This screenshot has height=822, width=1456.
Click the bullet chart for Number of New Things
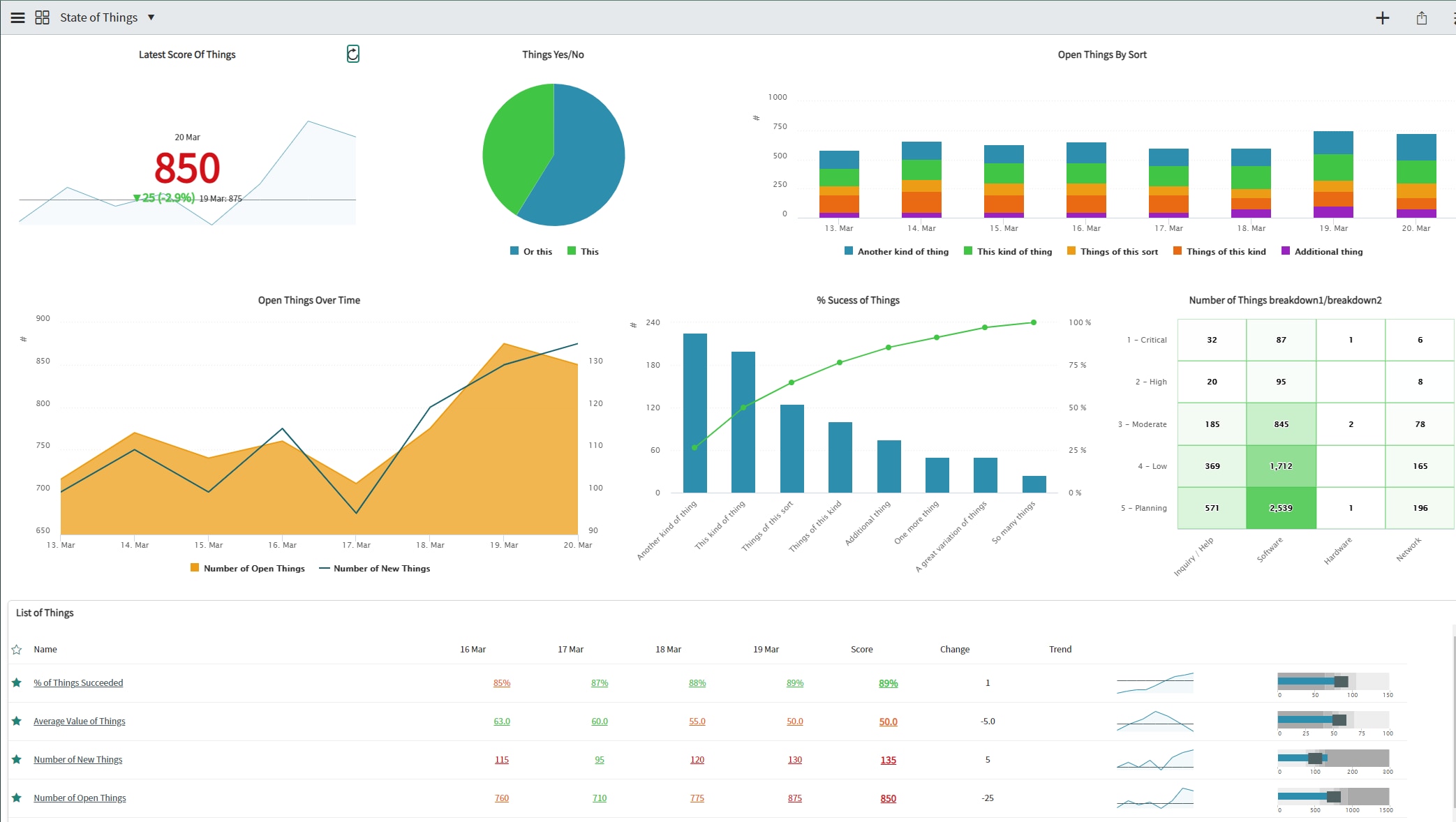(1332, 760)
